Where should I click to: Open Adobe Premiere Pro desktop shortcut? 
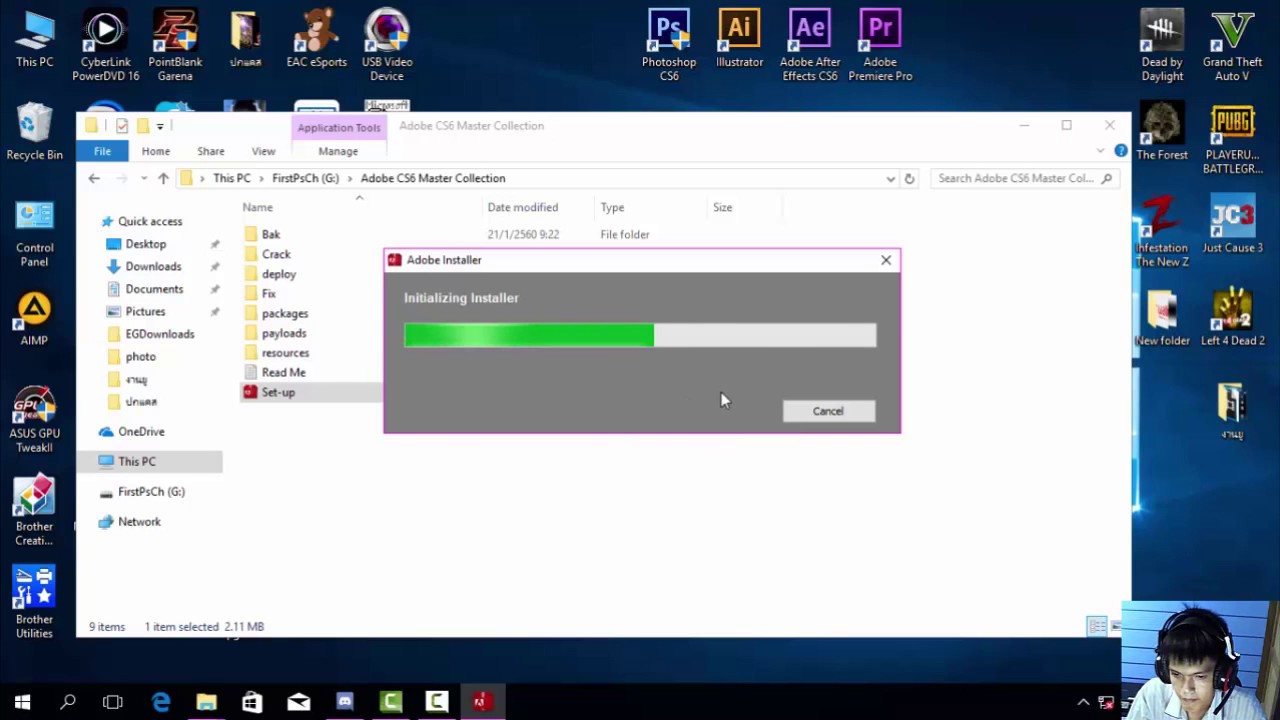click(880, 45)
